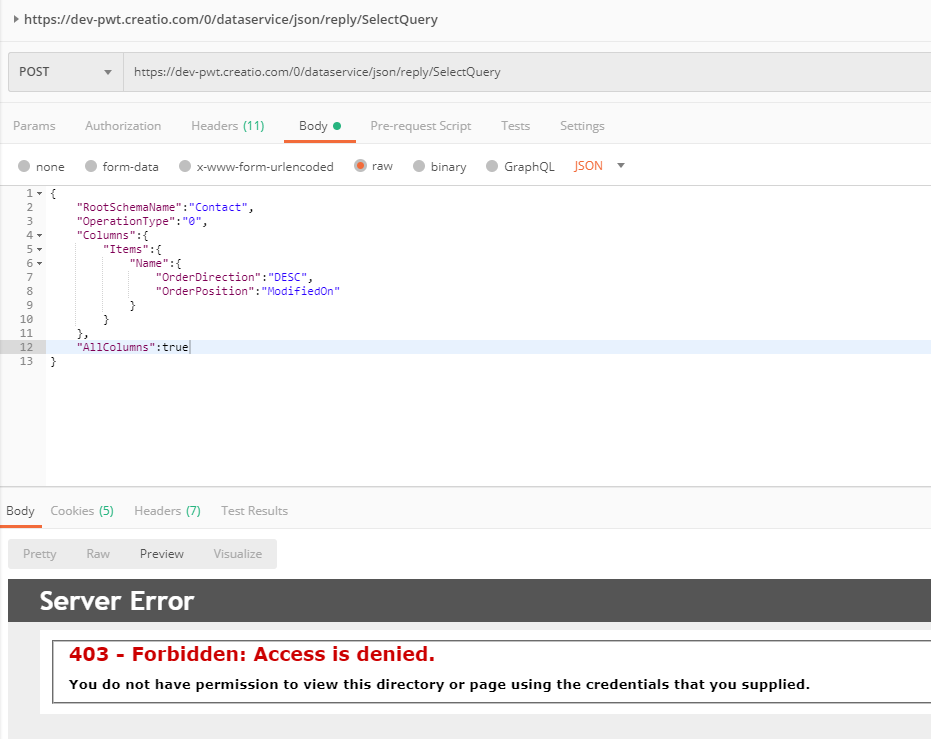Click the request URL input field

(x=527, y=72)
